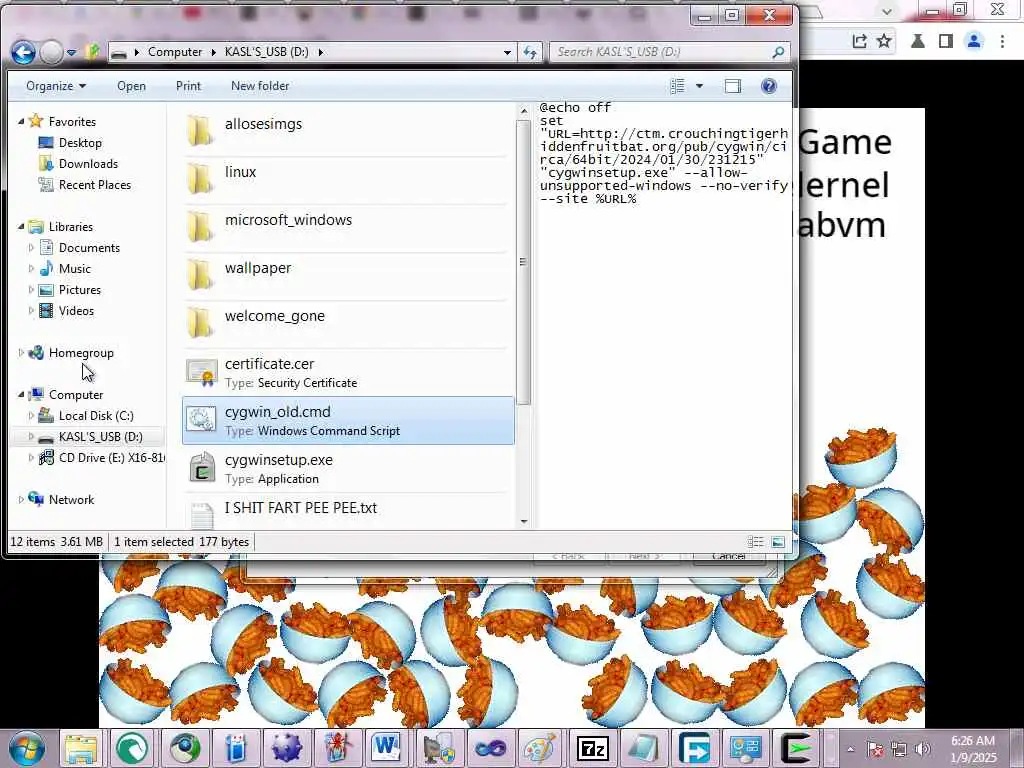Click the file list scrollbar thumb
Screen dimensions: 1024x768
pyautogui.click(x=523, y=262)
